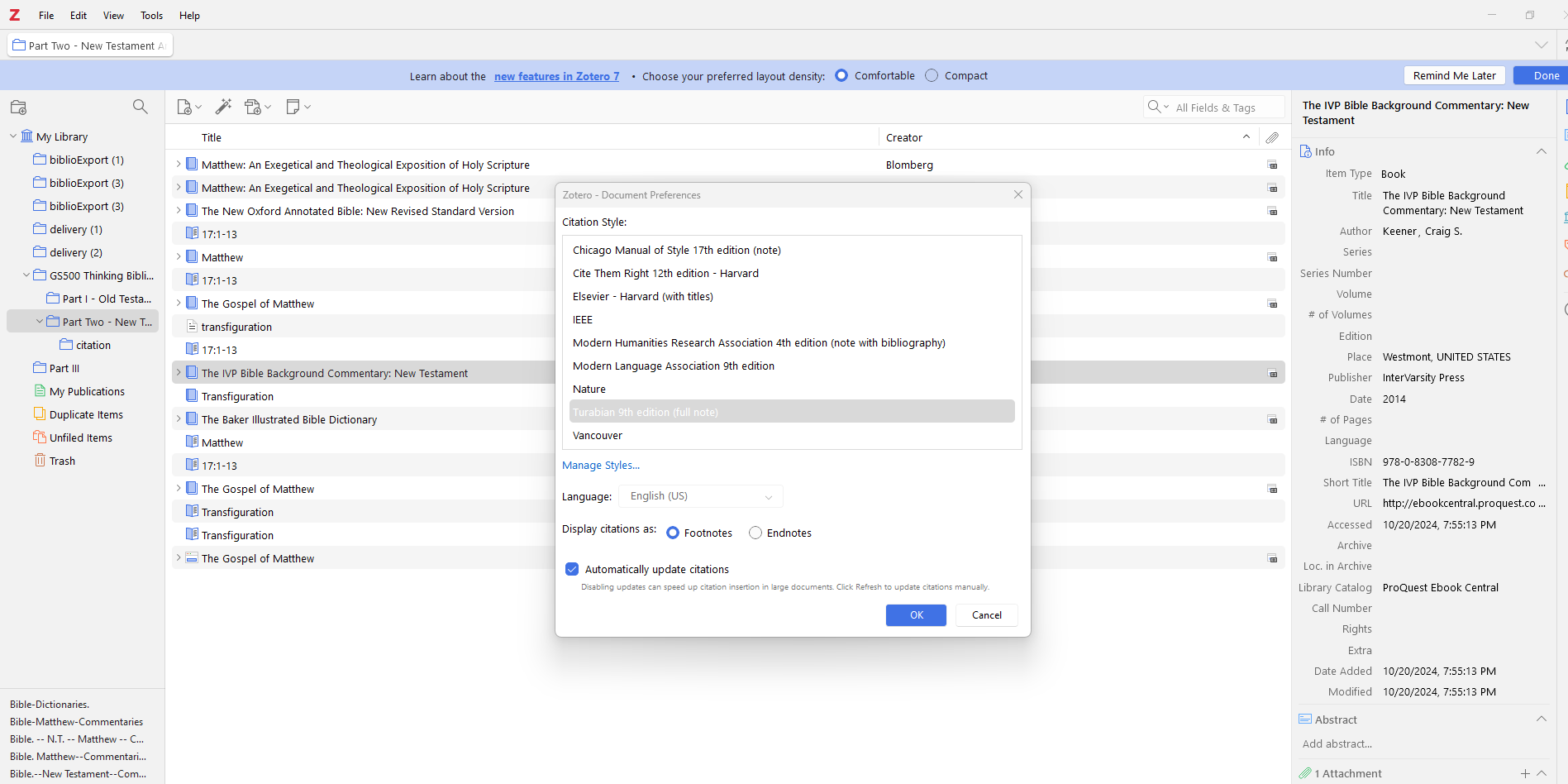
Task: Click the Part III folder
Action: [x=40, y=368]
